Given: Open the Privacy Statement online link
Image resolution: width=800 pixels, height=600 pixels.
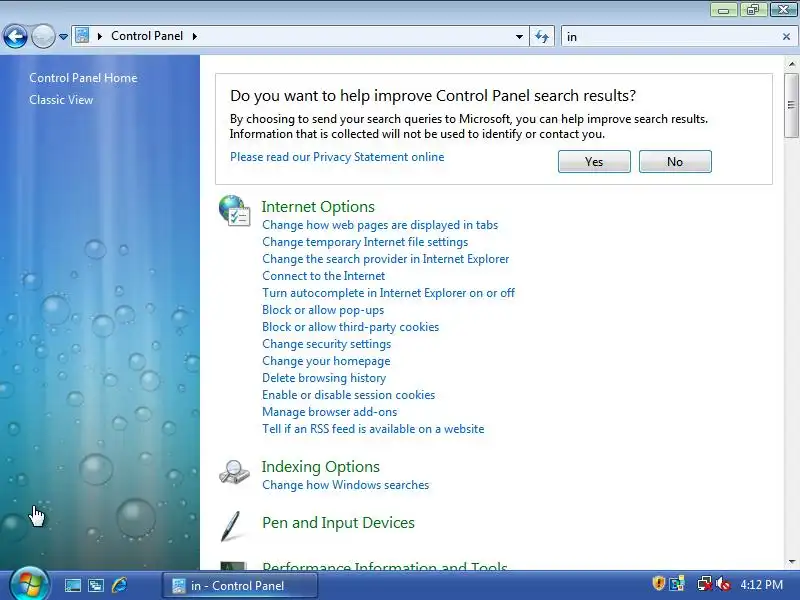Looking at the screenshot, I should coord(337,157).
